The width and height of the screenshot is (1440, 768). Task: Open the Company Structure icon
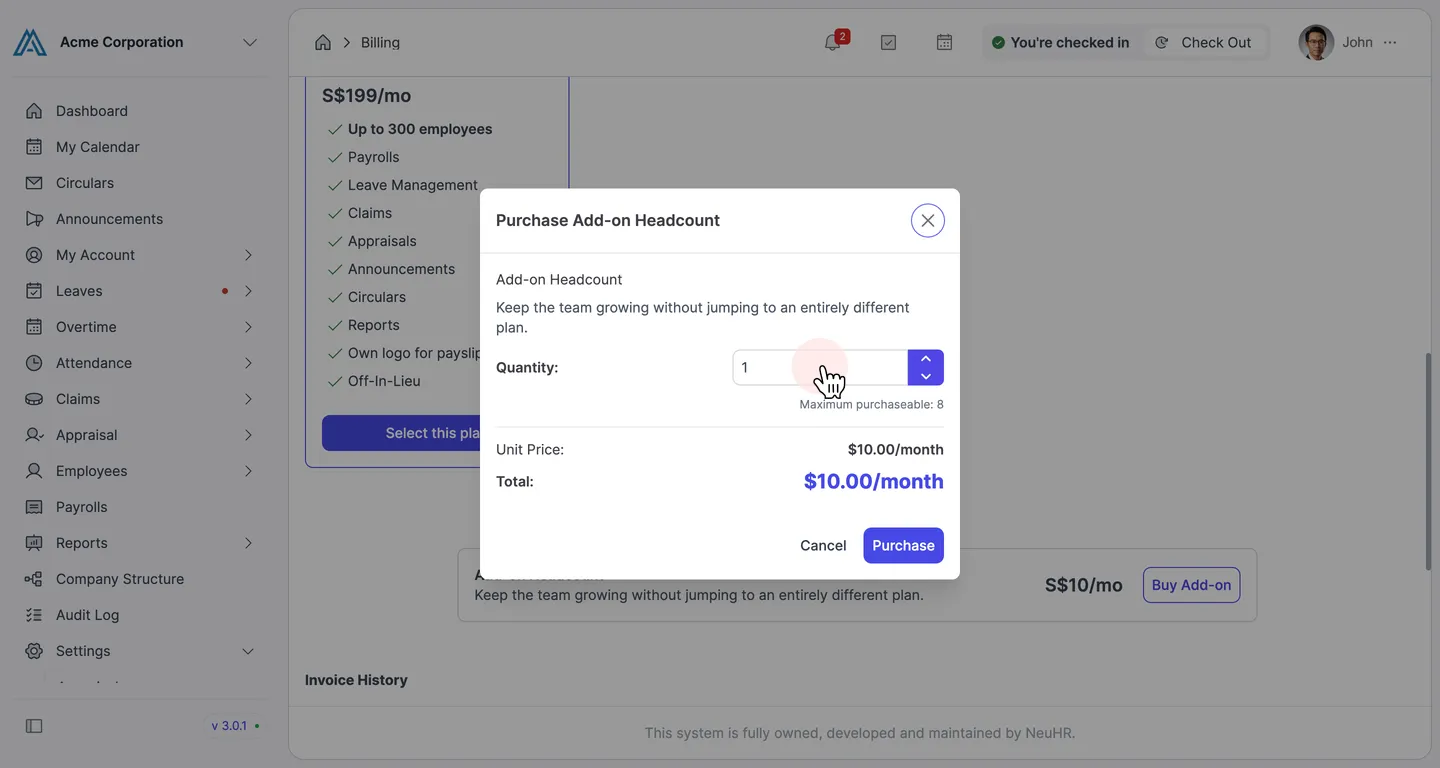[34, 579]
